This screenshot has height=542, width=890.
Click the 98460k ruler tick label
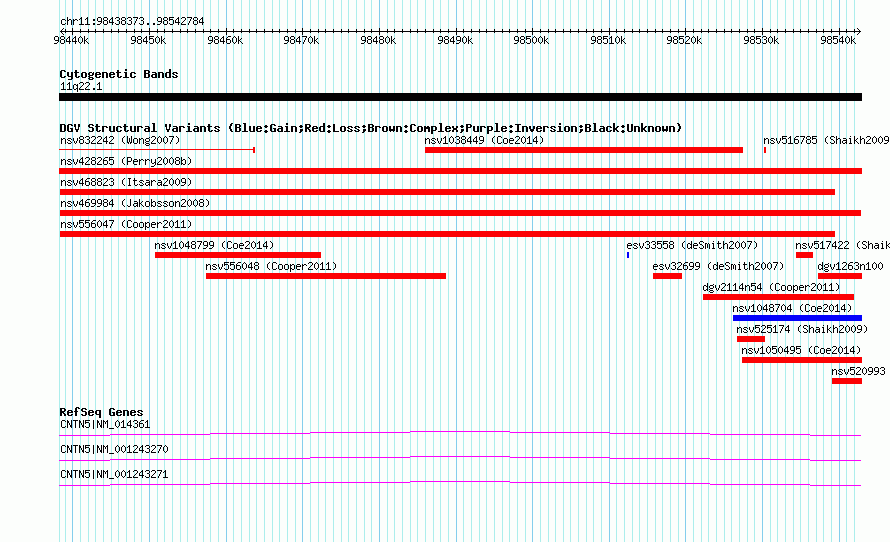pos(225,40)
